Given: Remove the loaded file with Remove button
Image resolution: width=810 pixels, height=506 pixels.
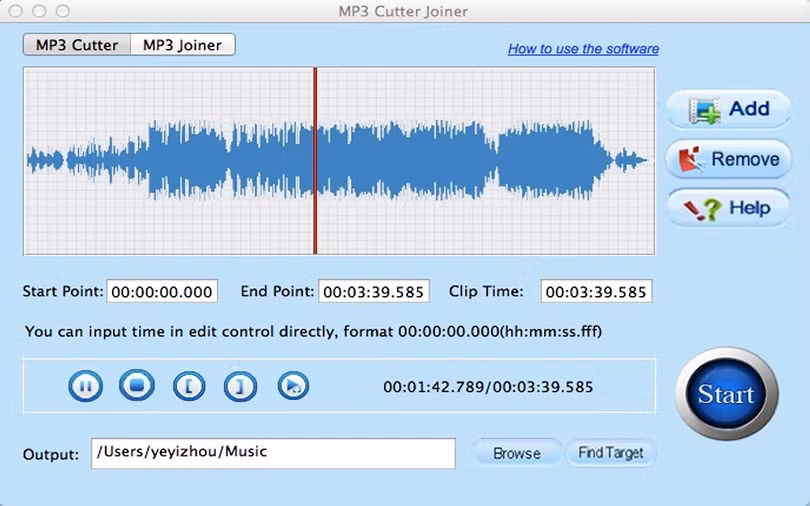Looking at the screenshot, I should 728,159.
